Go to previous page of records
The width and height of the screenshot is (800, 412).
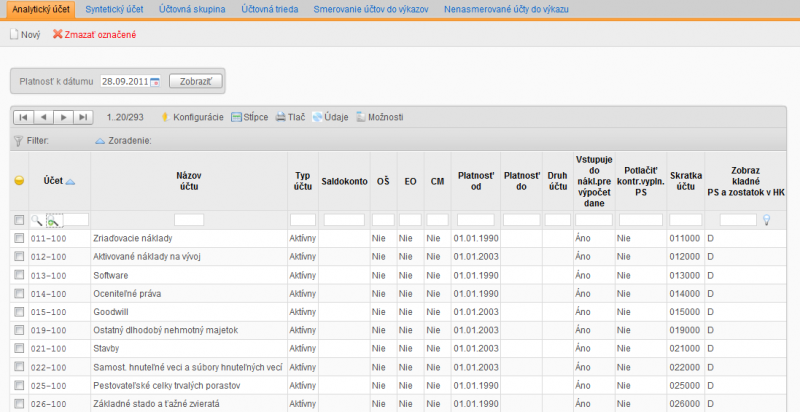(x=43, y=117)
